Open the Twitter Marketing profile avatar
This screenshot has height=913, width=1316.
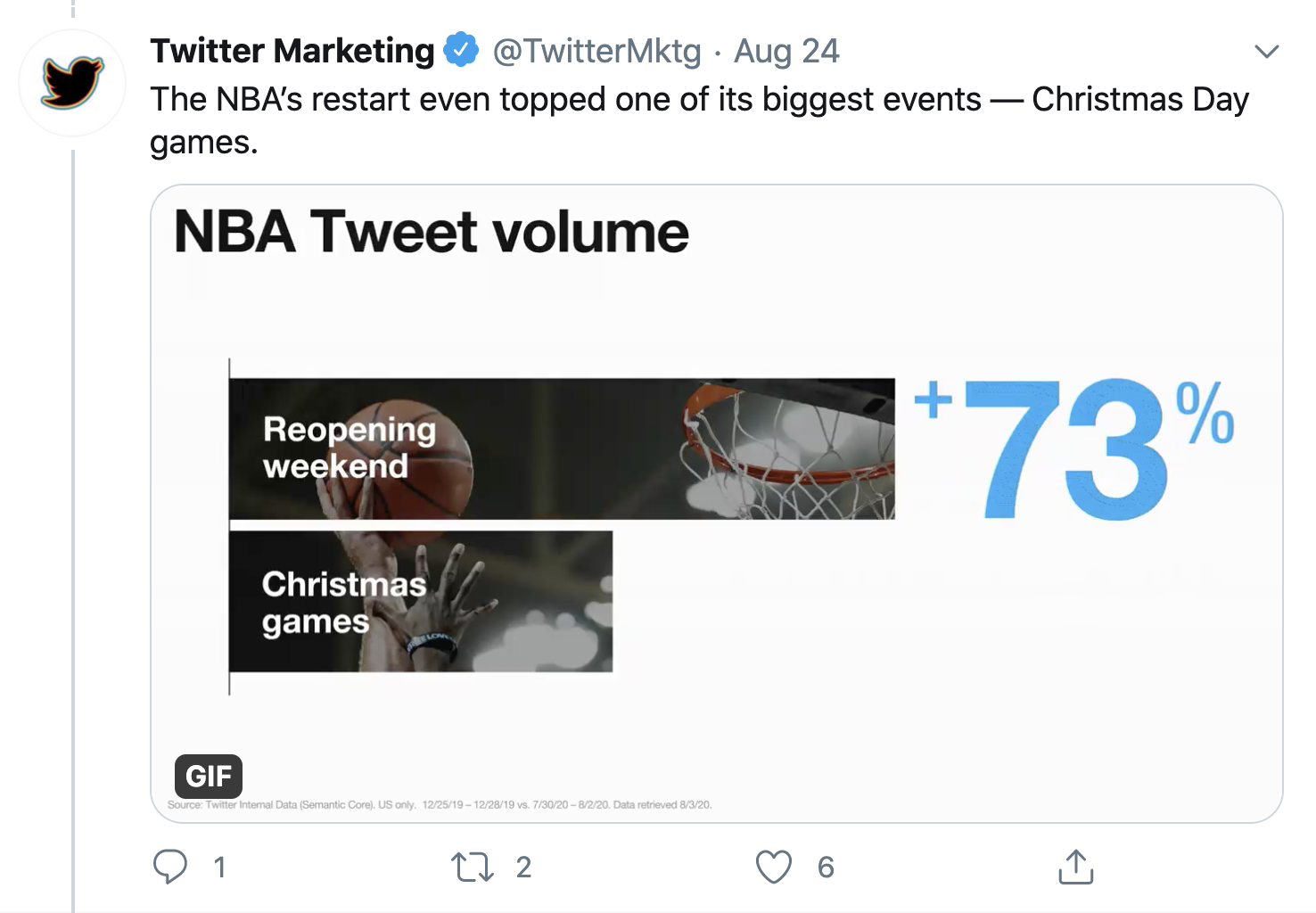tap(72, 83)
